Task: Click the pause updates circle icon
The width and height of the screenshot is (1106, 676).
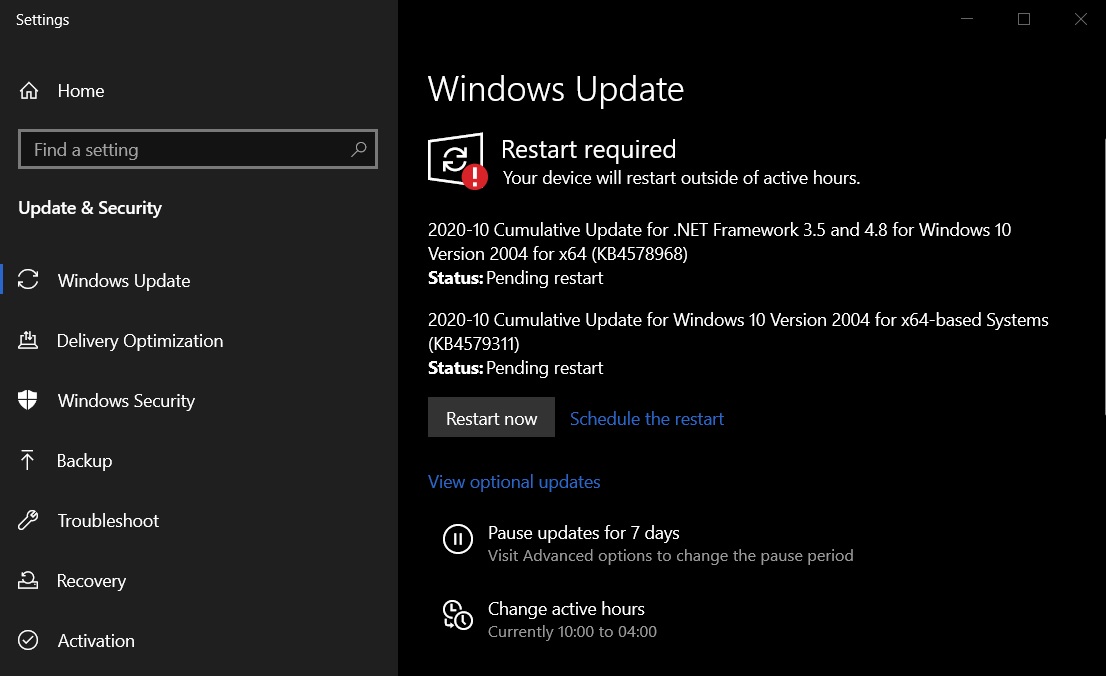Action: [458, 539]
